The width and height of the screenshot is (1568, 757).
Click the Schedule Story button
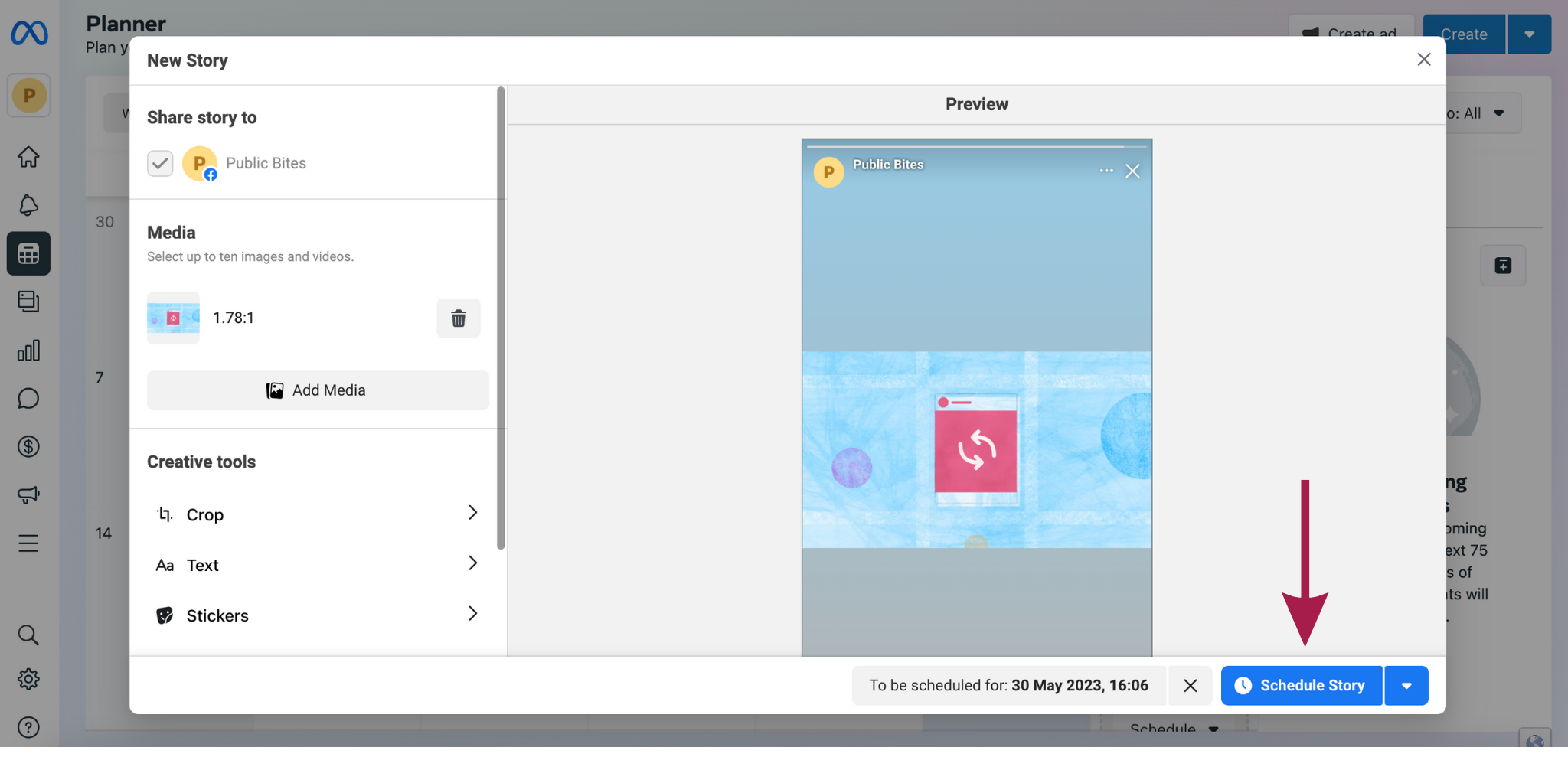(x=1302, y=686)
